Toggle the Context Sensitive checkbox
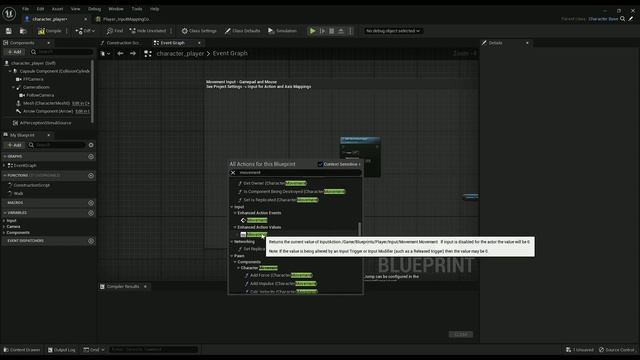Screen dimensions: 640x360 click(x=320, y=164)
